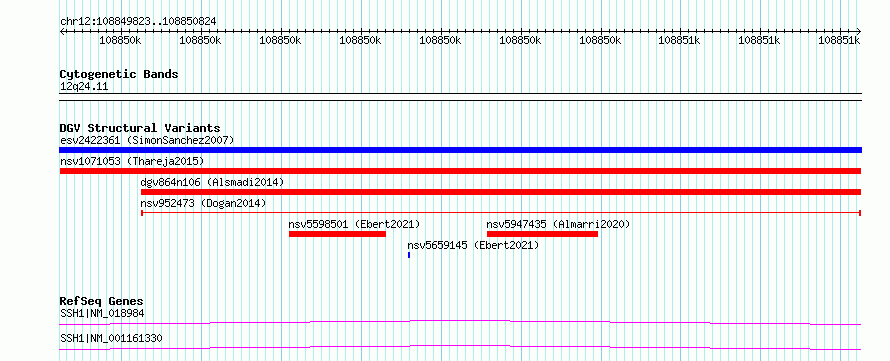Click the red nsv5947435 variant bar
This screenshot has height=361, width=890.
tap(542, 234)
